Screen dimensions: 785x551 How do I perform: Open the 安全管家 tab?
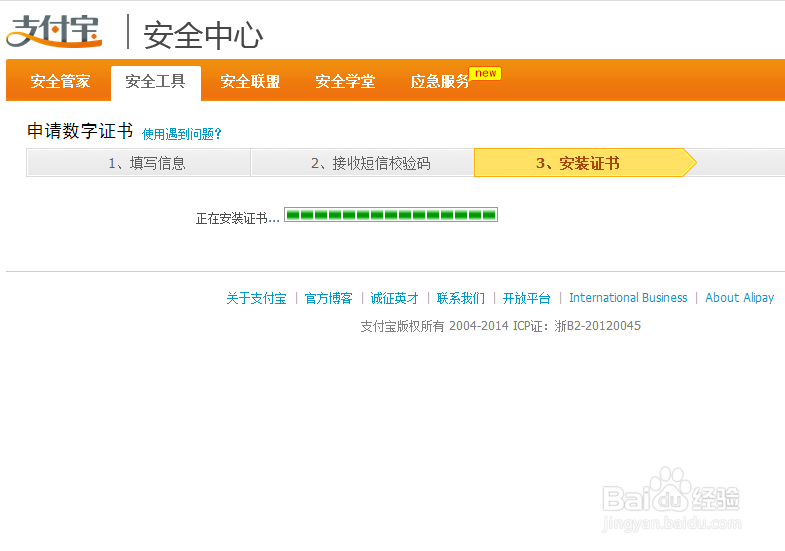pyautogui.click(x=60, y=81)
